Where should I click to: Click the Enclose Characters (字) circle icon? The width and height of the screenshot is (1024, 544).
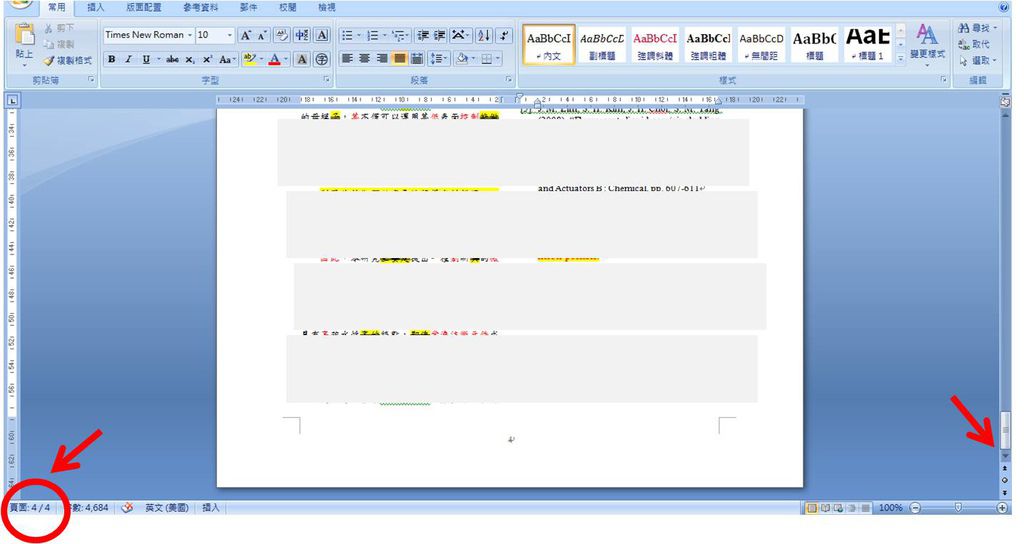(x=321, y=59)
